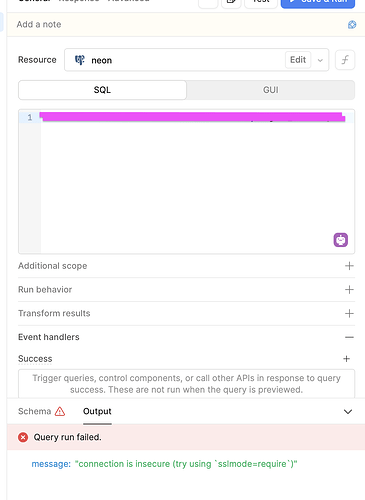Expand the Additional scope section
Screen dimensions: 365x500
[349, 266]
